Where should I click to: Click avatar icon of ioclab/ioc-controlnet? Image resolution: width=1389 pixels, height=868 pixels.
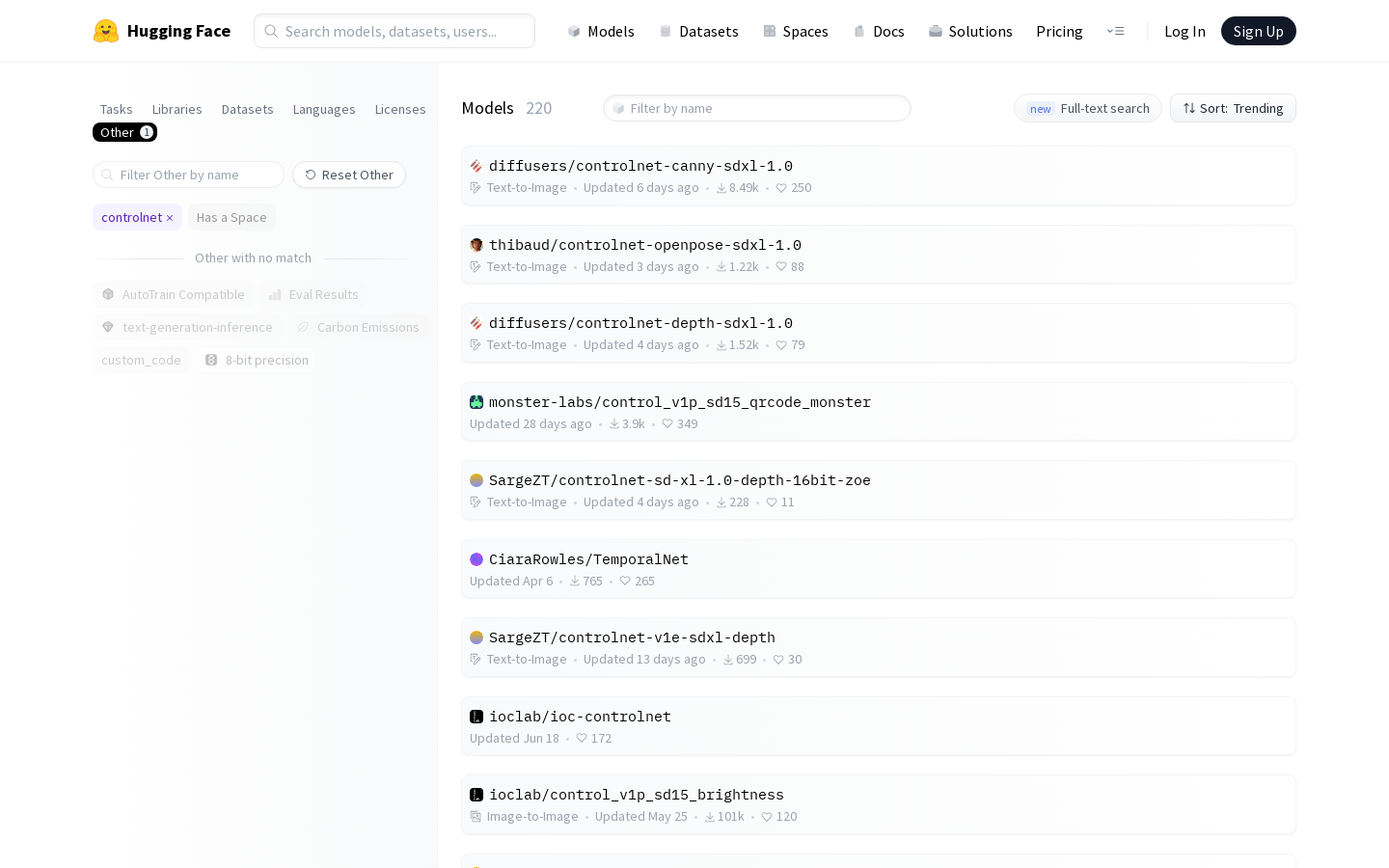[477, 717]
